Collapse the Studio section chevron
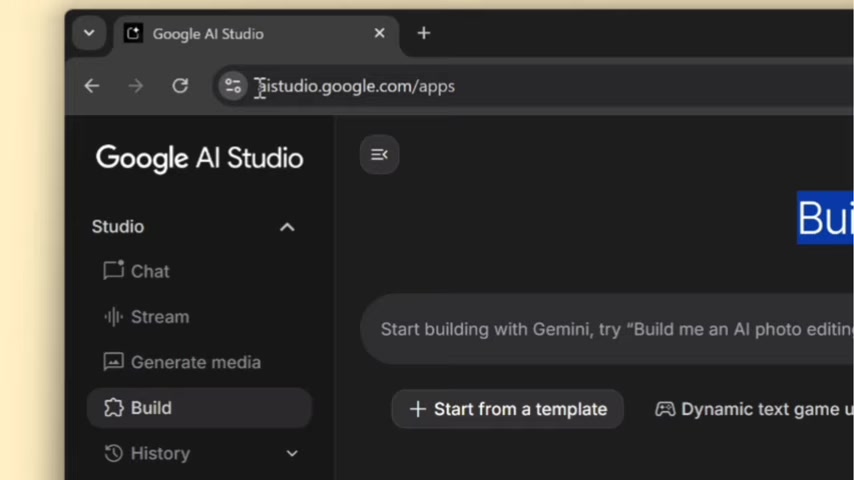The width and height of the screenshot is (854, 480). point(287,227)
